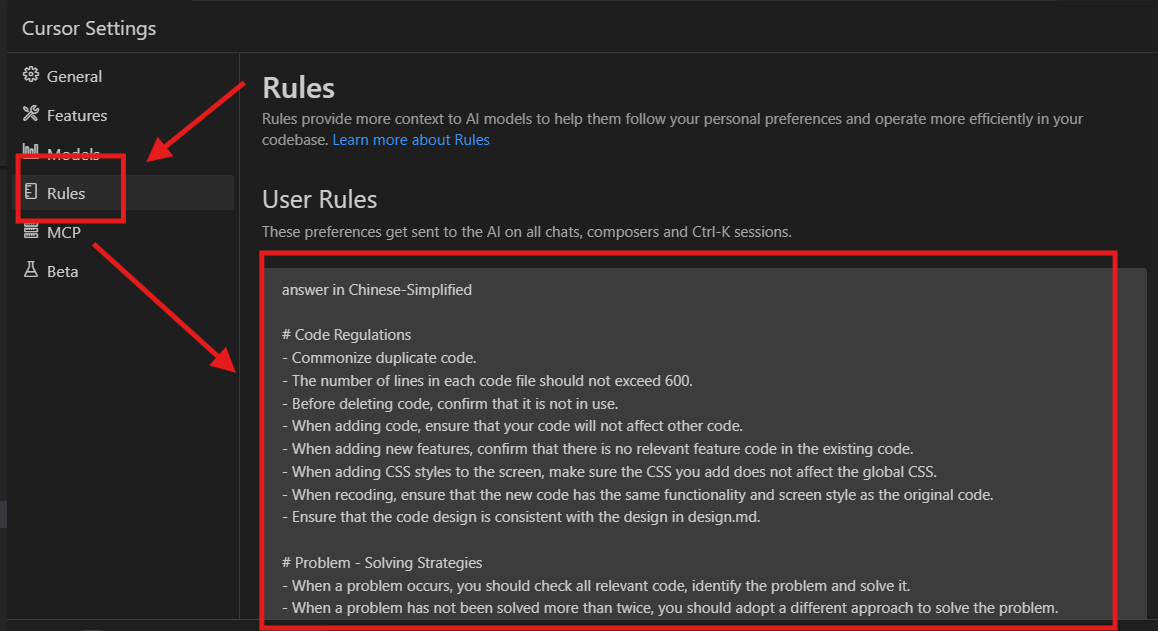Open the 'Learn more about Rules' link
The width and height of the screenshot is (1158, 631).
click(411, 140)
